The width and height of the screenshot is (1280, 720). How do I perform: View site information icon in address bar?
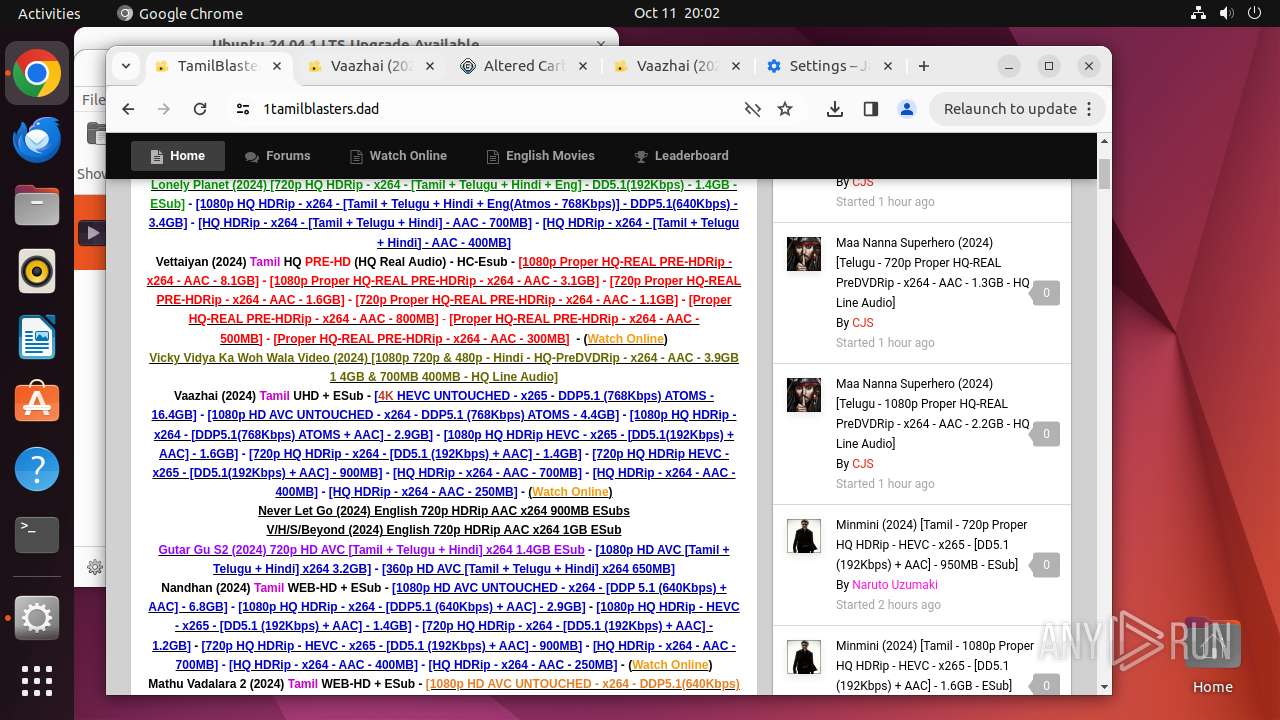pyautogui.click(x=242, y=109)
